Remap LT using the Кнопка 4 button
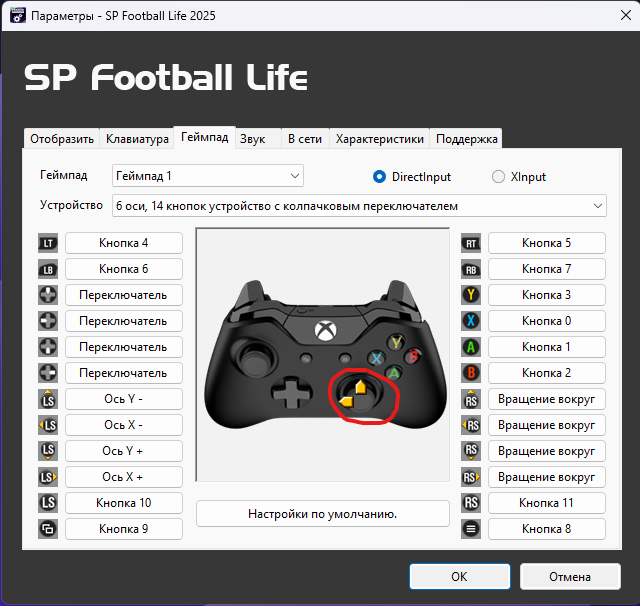The width and height of the screenshot is (640, 606). click(x=124, y=243)
